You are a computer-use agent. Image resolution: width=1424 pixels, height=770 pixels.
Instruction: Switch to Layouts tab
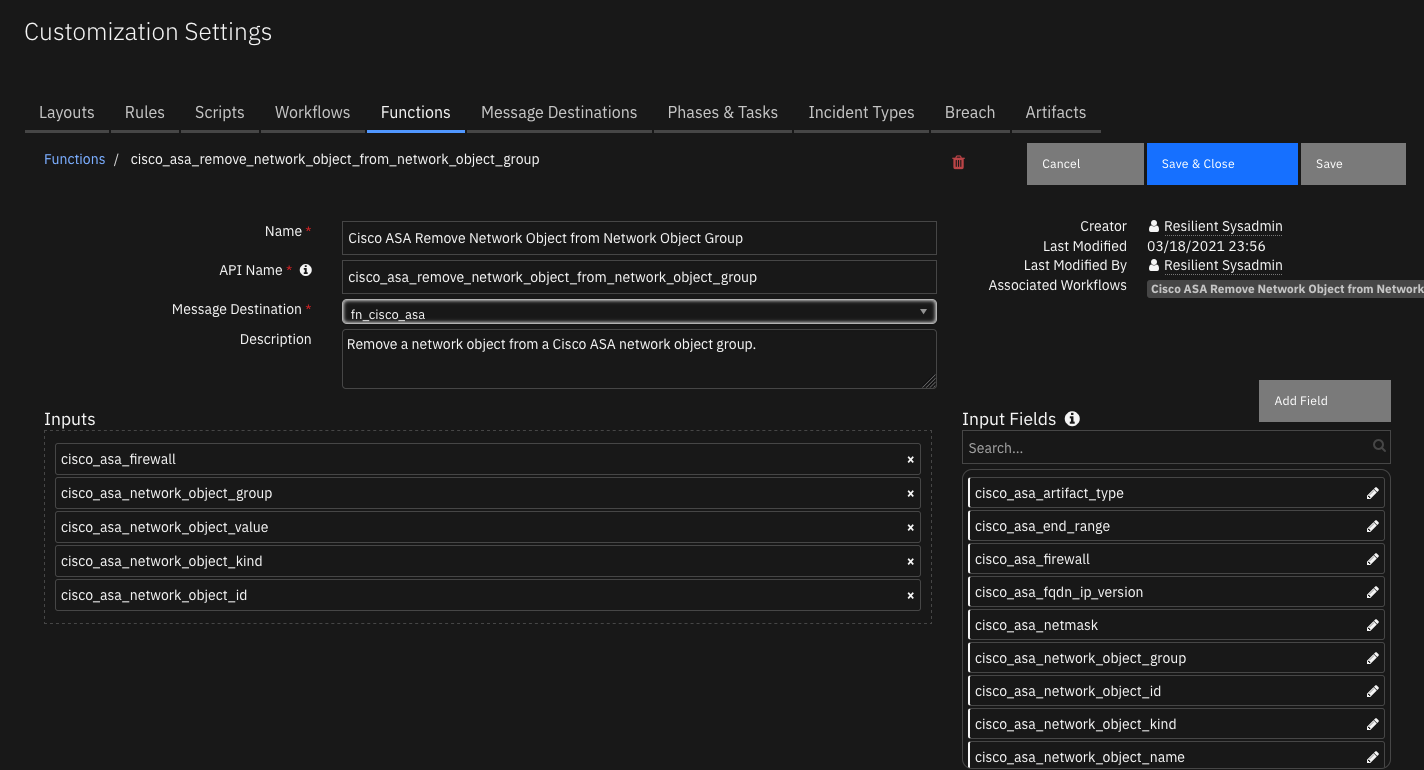point(67,112)
